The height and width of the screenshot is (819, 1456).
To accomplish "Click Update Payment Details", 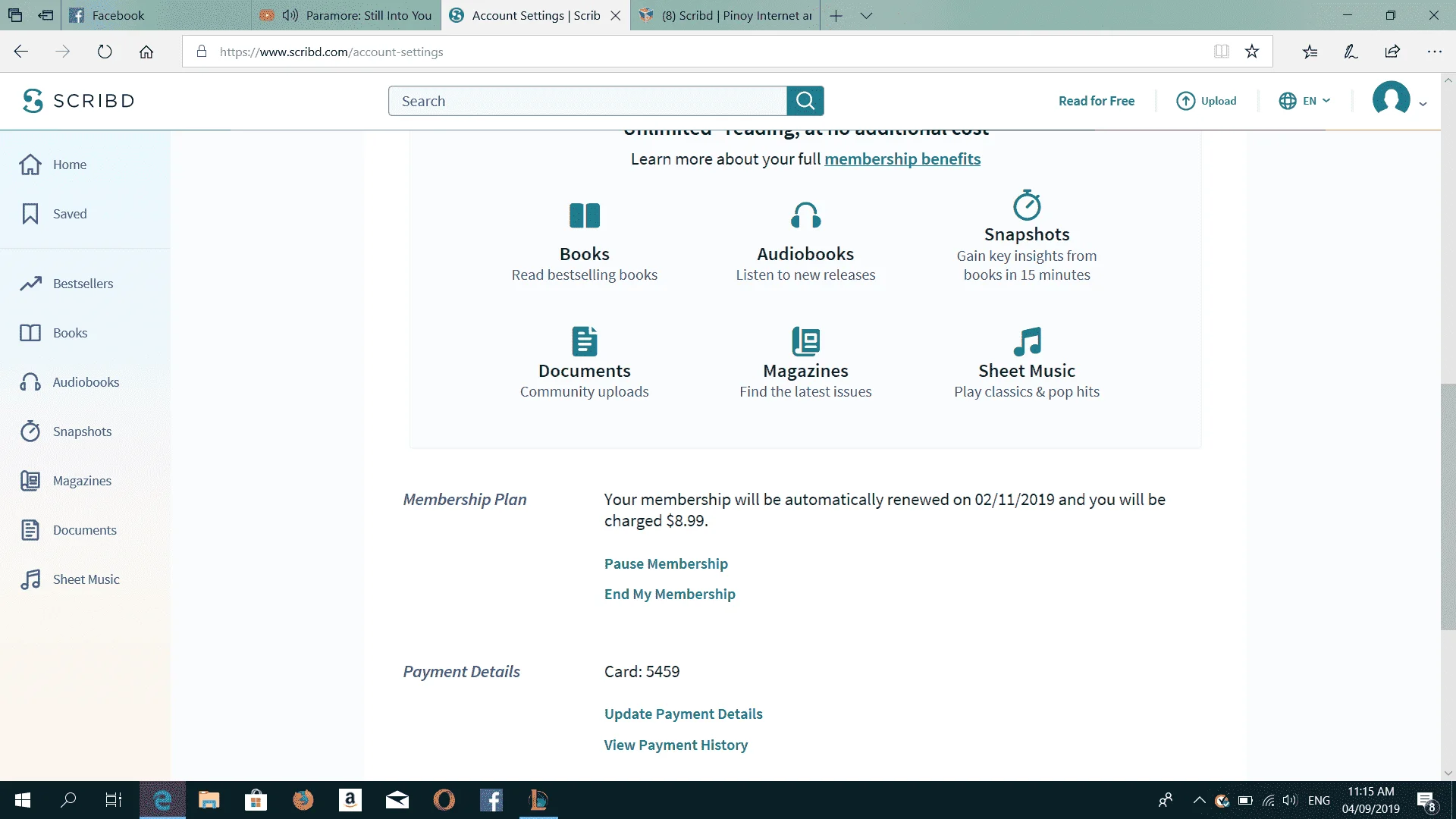I will (683, 714).
